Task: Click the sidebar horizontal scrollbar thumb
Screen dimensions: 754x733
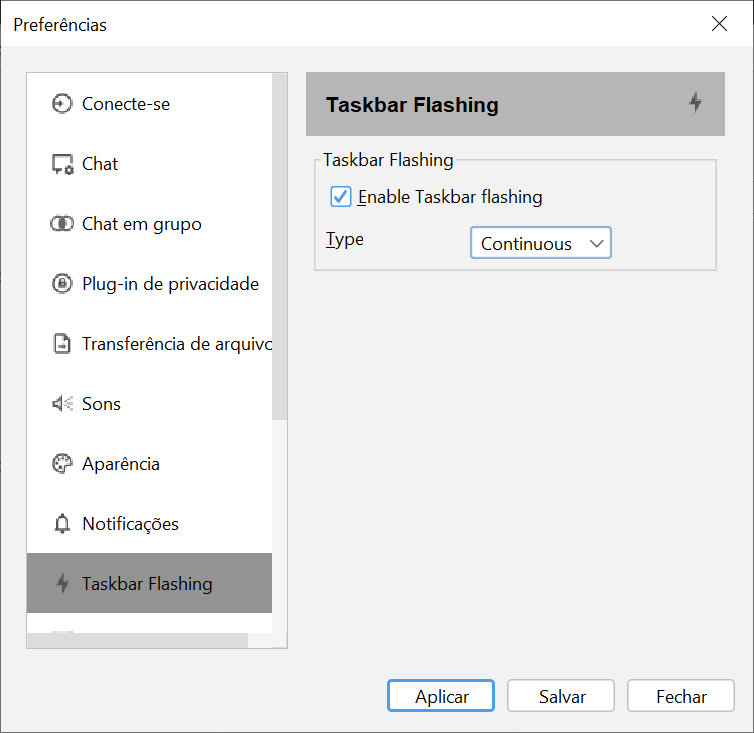Action: [x=138, y=640]
